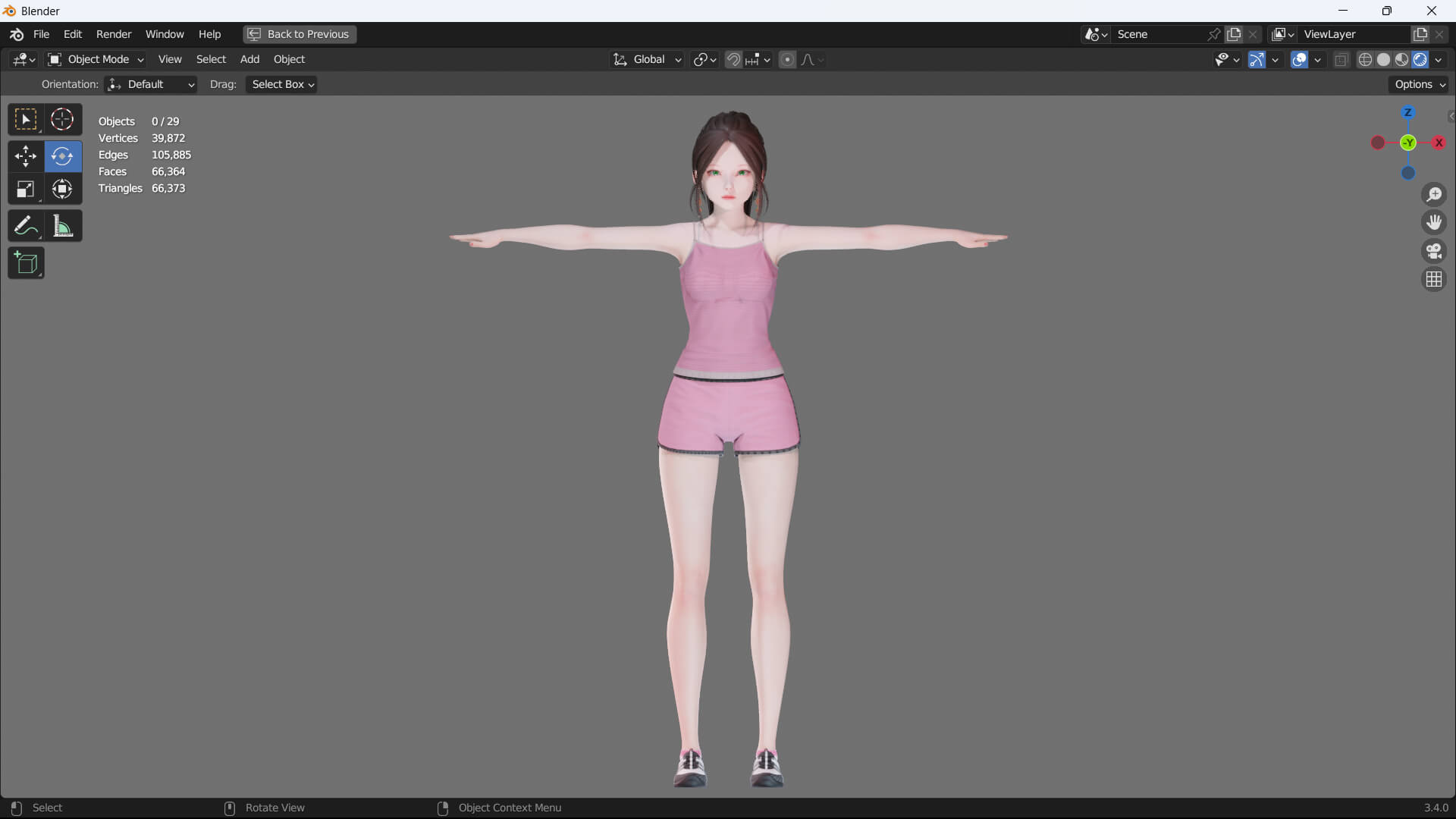Open the Options popover
This screenshot has width=1456, height=819.
1419,84
